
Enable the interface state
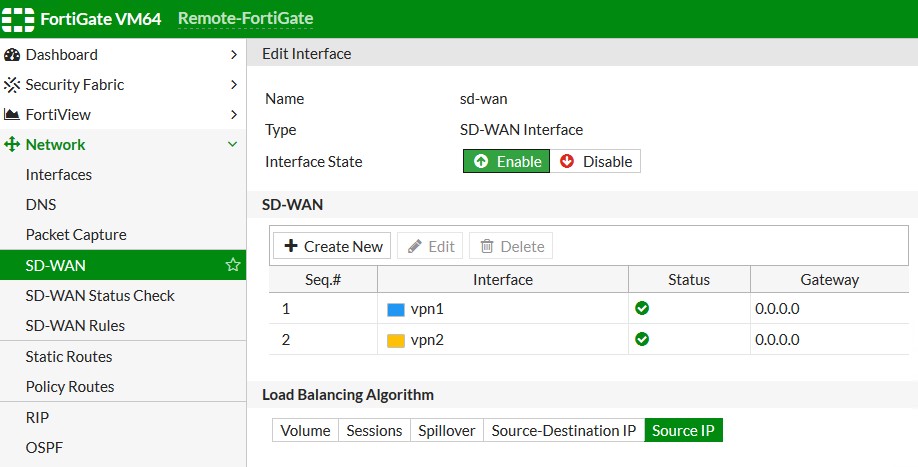point(506,161)
